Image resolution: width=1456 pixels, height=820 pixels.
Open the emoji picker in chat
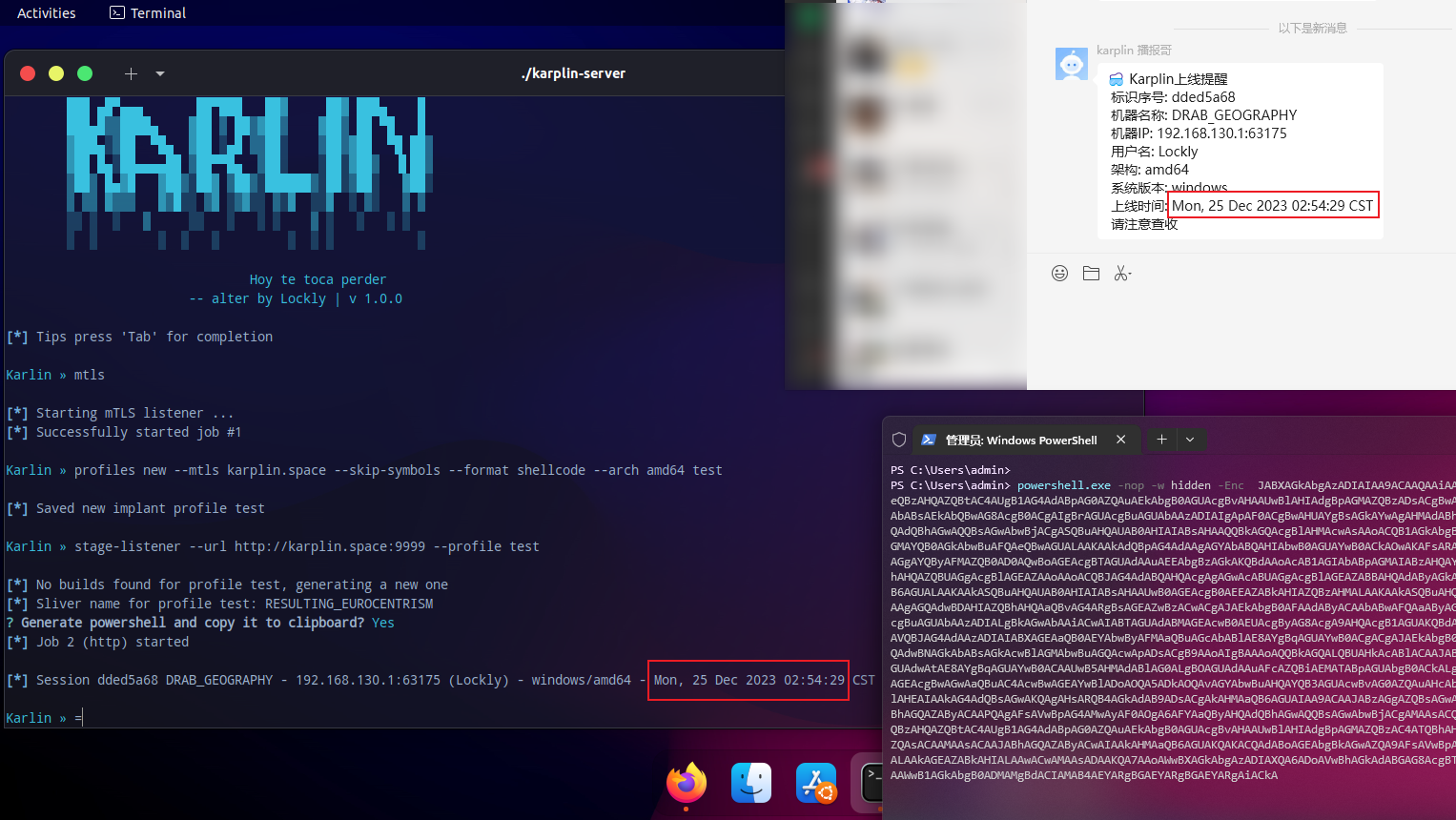click(1059, 274)
